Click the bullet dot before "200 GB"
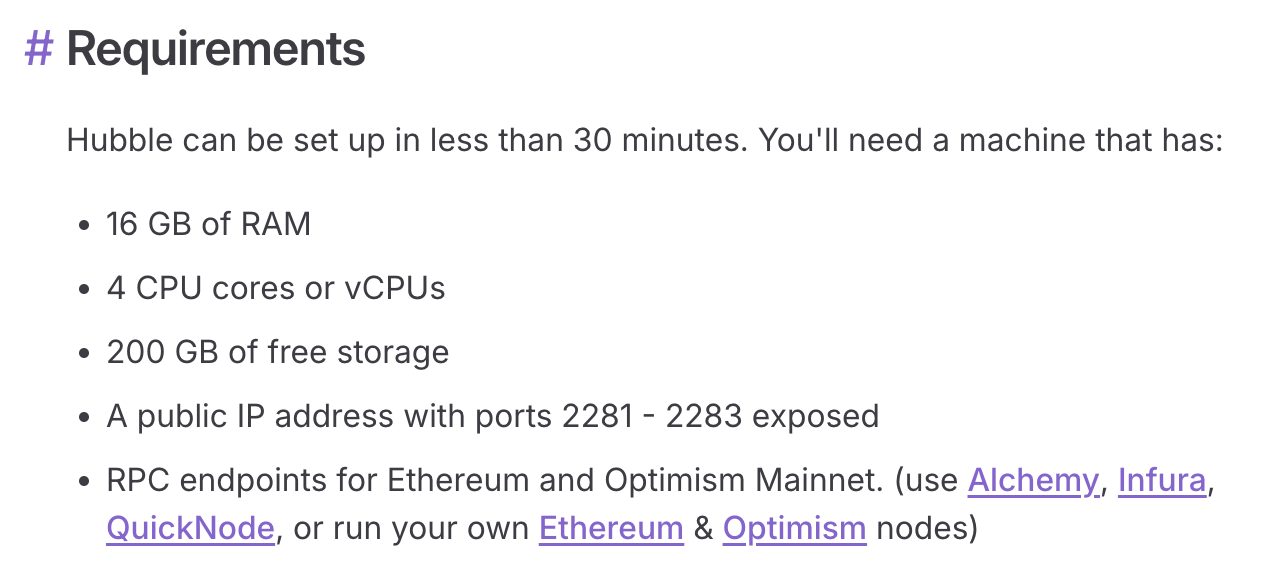The height and width of the screenshot is (572, 1278). 85,354
